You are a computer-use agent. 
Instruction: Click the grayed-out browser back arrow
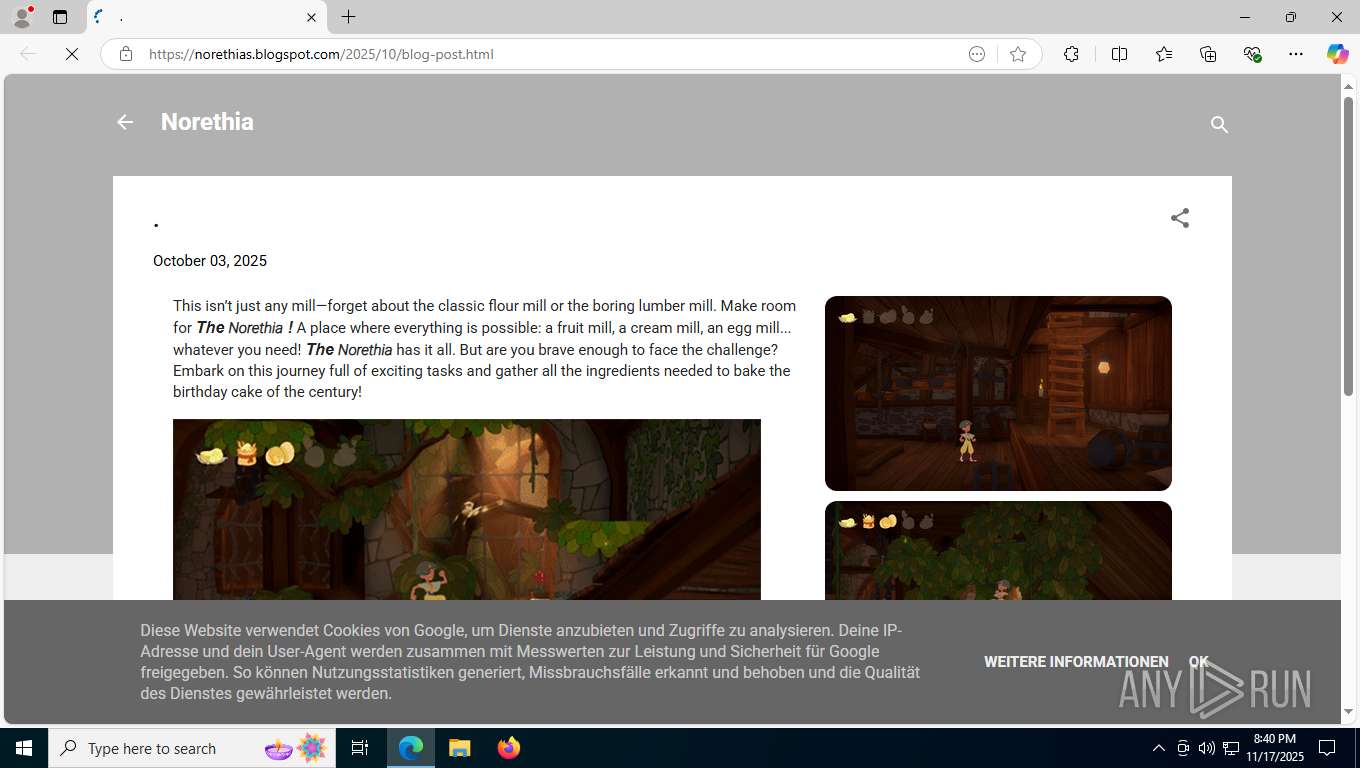[x=28, y=54]
